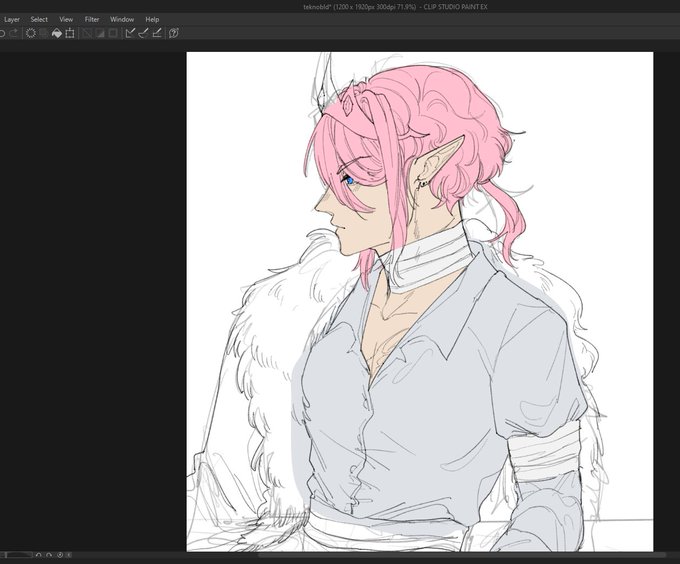
Task: Click the Clear (sunburst) toolbar icon
Action: pos(31,33)
